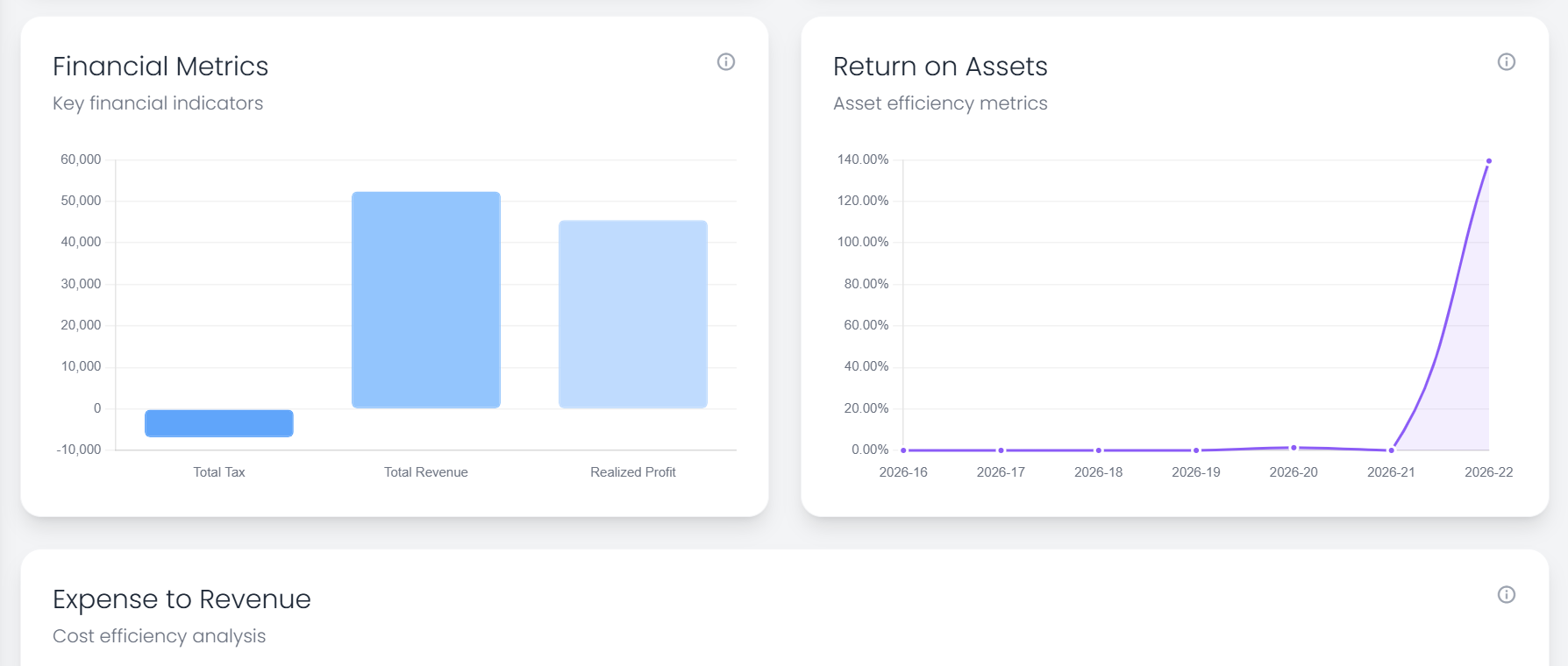The height and width of the screenshot is (666, 1568).
Task: Click the 'Total Revenue' axis label
Action: click(x=426, y=472)
